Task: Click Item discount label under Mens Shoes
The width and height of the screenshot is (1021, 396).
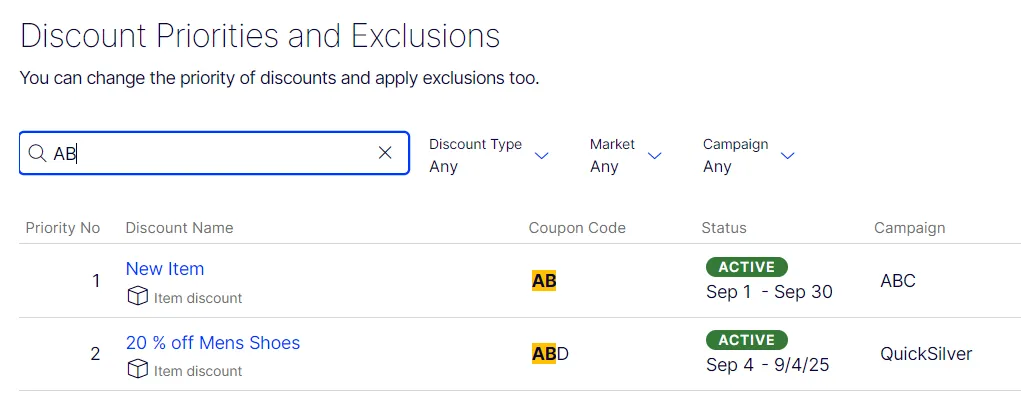Action: point(198,371)
